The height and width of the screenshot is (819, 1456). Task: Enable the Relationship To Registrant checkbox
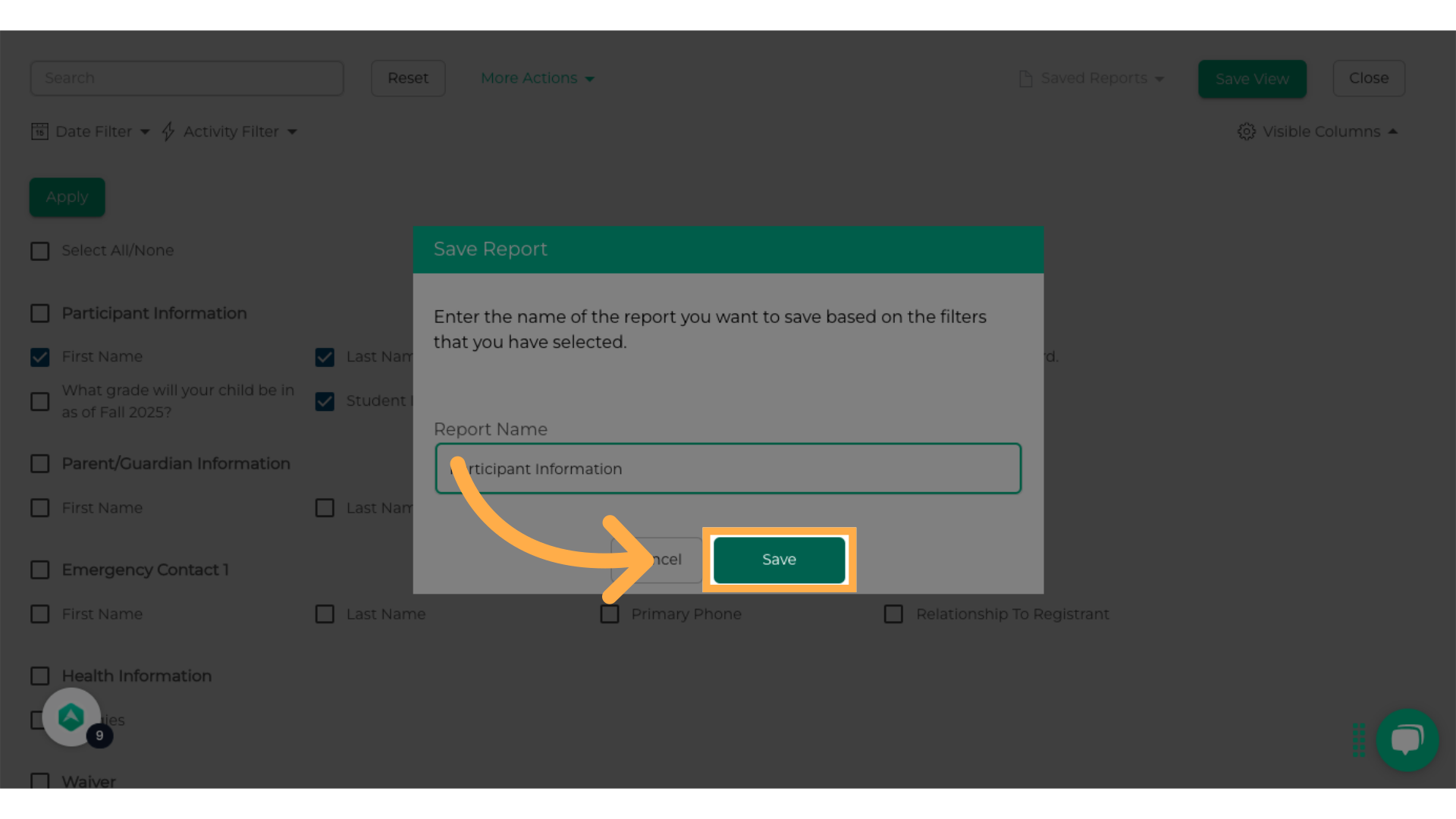(x=893, y=614)
